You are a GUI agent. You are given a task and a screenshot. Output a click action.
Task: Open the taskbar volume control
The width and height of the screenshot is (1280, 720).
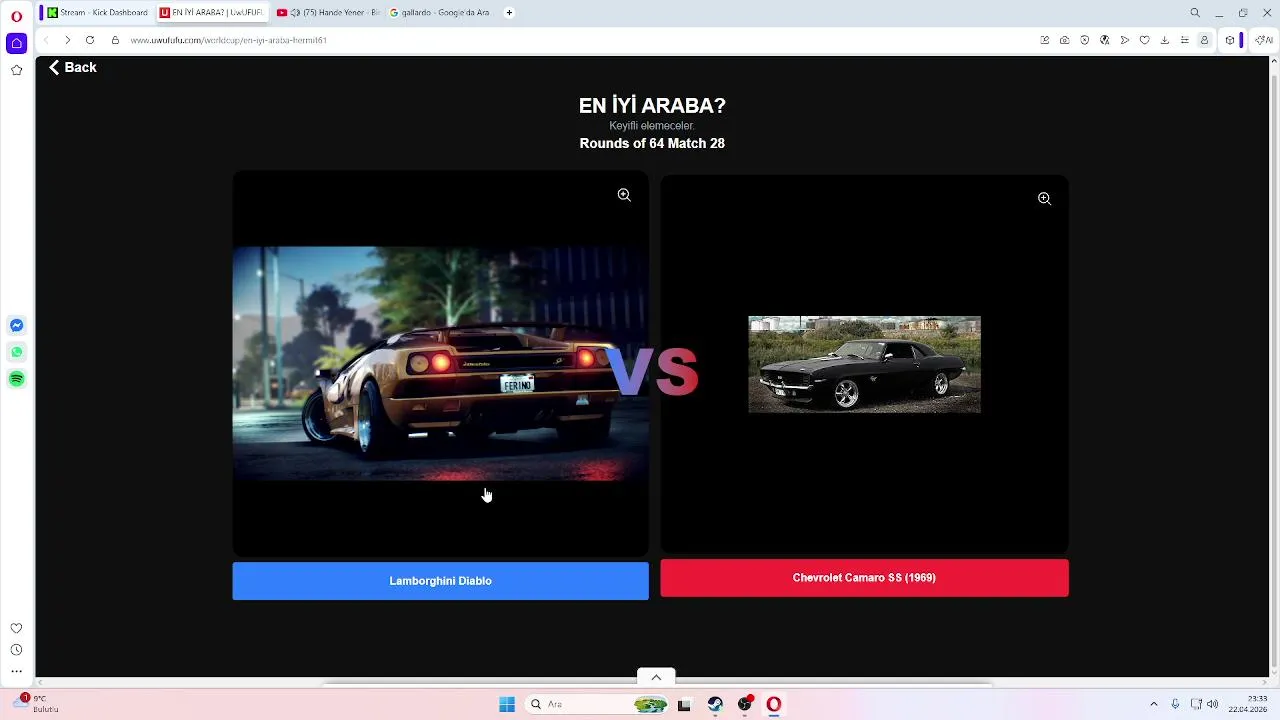pos(1213,704)
